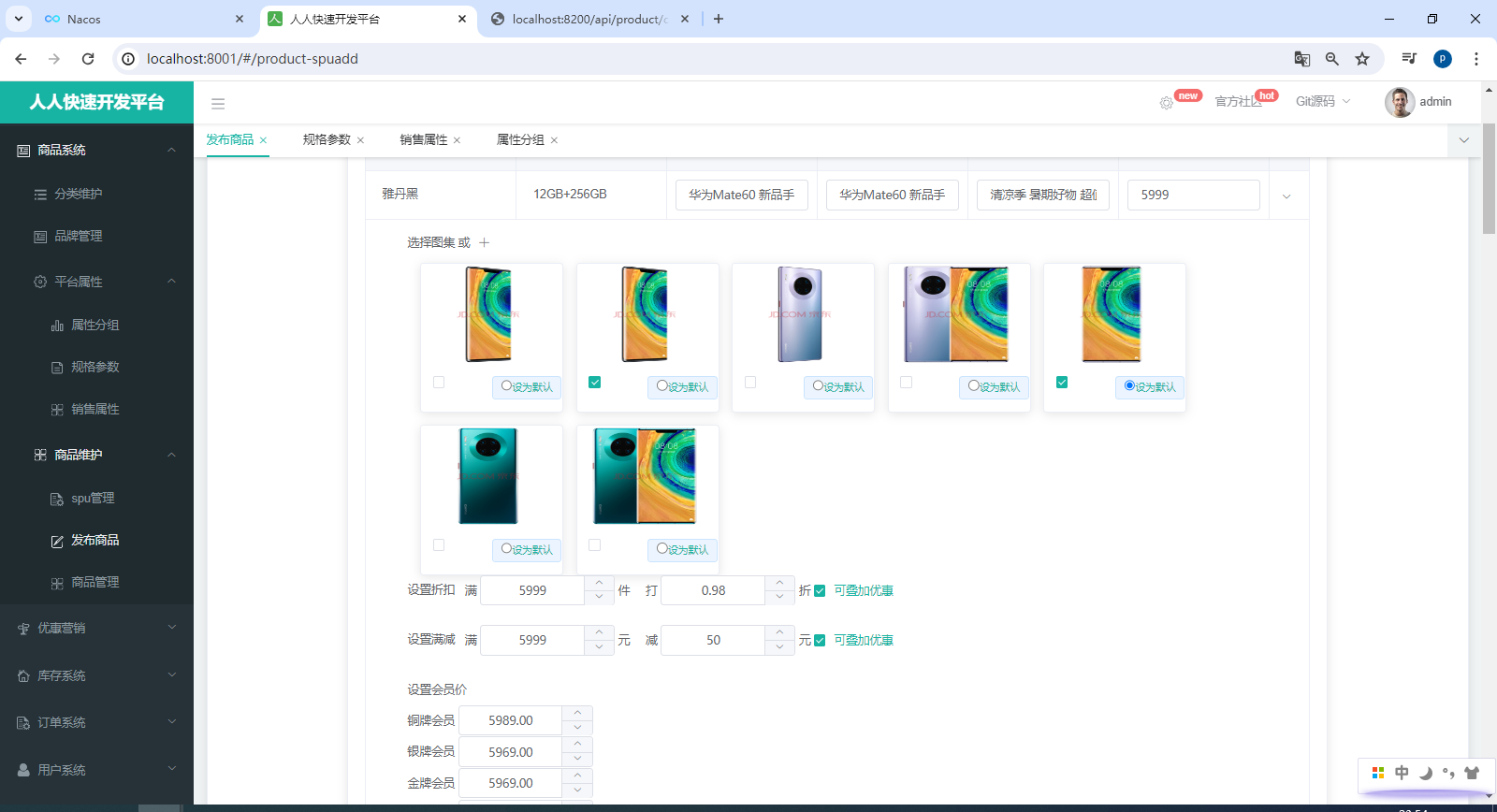Click the 销售属性 grid icon
Viewport: 1497px width, 812px height.
pyautogui.click(x=57, y=410)
